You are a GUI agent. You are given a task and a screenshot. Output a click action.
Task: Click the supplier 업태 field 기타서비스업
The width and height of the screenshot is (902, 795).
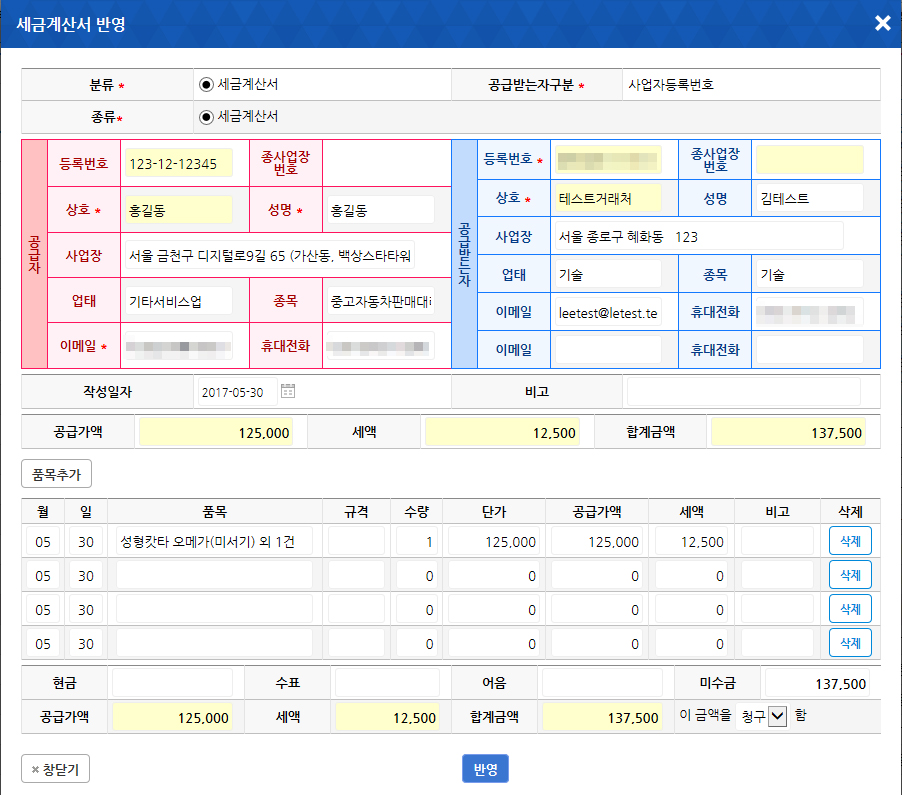(x=179, y=301)
